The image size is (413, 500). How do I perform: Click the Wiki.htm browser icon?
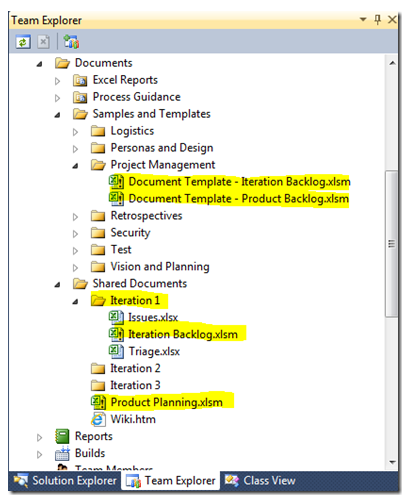pos(98,419)
